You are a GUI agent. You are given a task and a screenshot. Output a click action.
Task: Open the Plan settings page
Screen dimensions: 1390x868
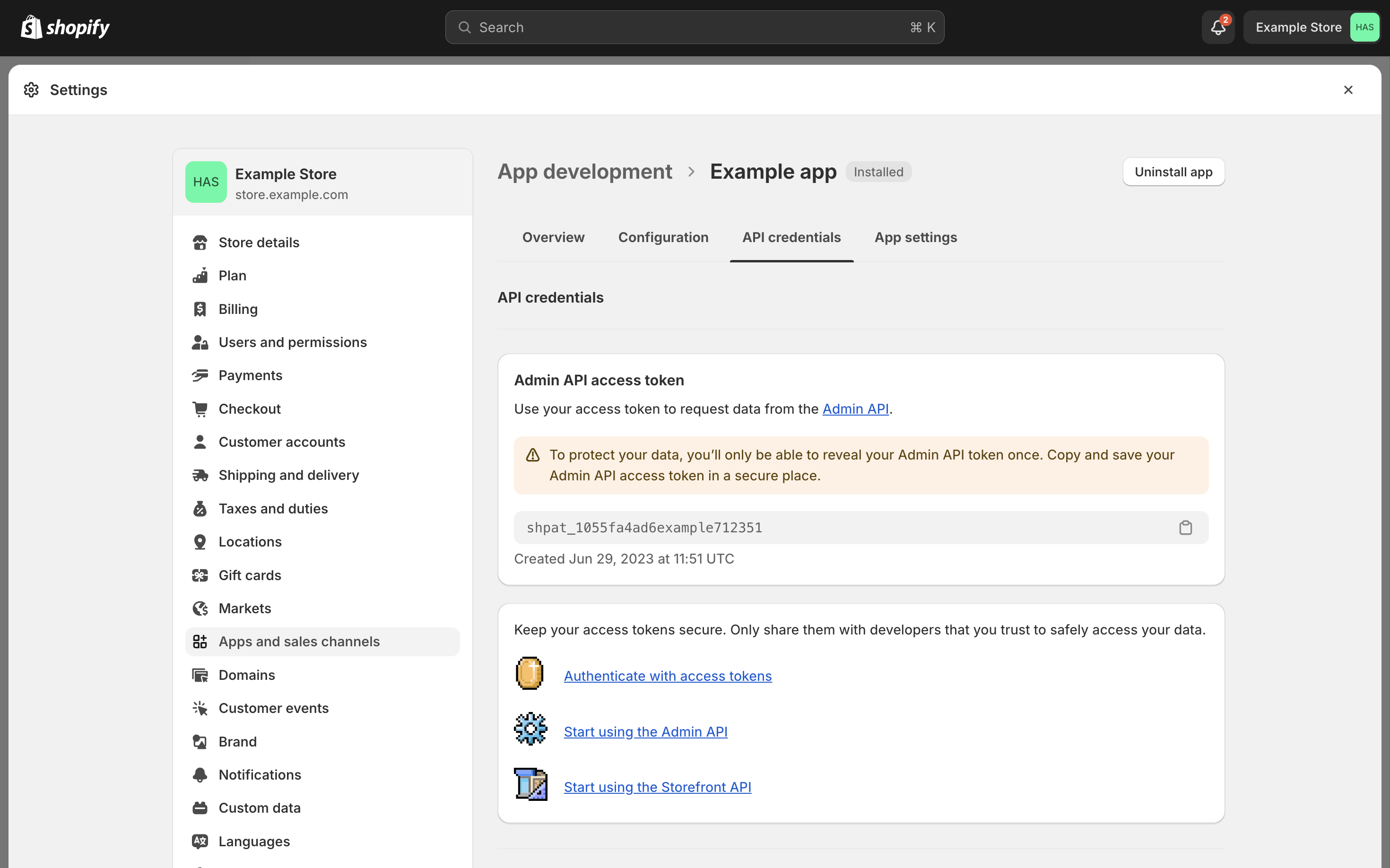pos(322,276)
